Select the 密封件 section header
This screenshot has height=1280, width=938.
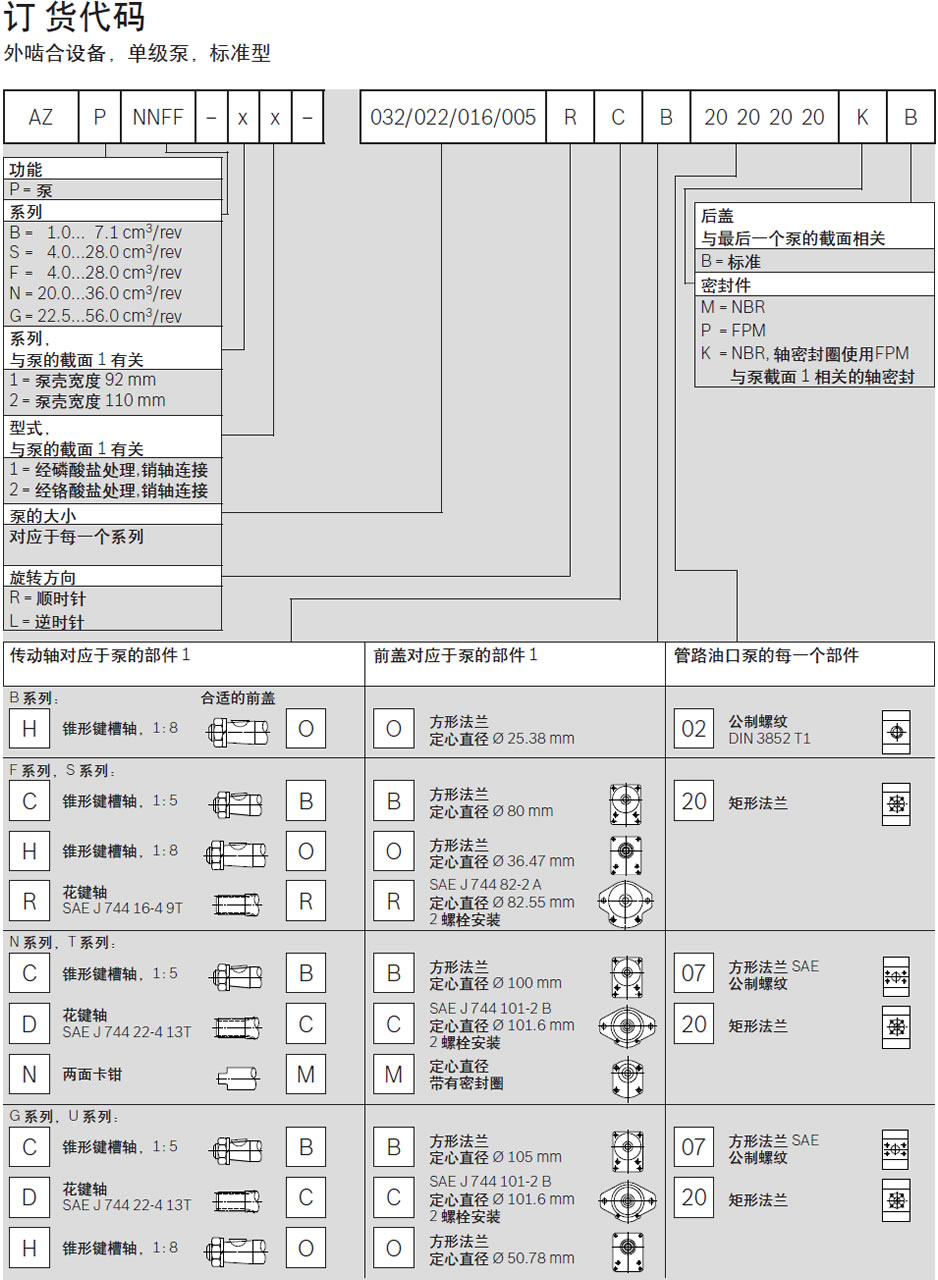point(726,285)
